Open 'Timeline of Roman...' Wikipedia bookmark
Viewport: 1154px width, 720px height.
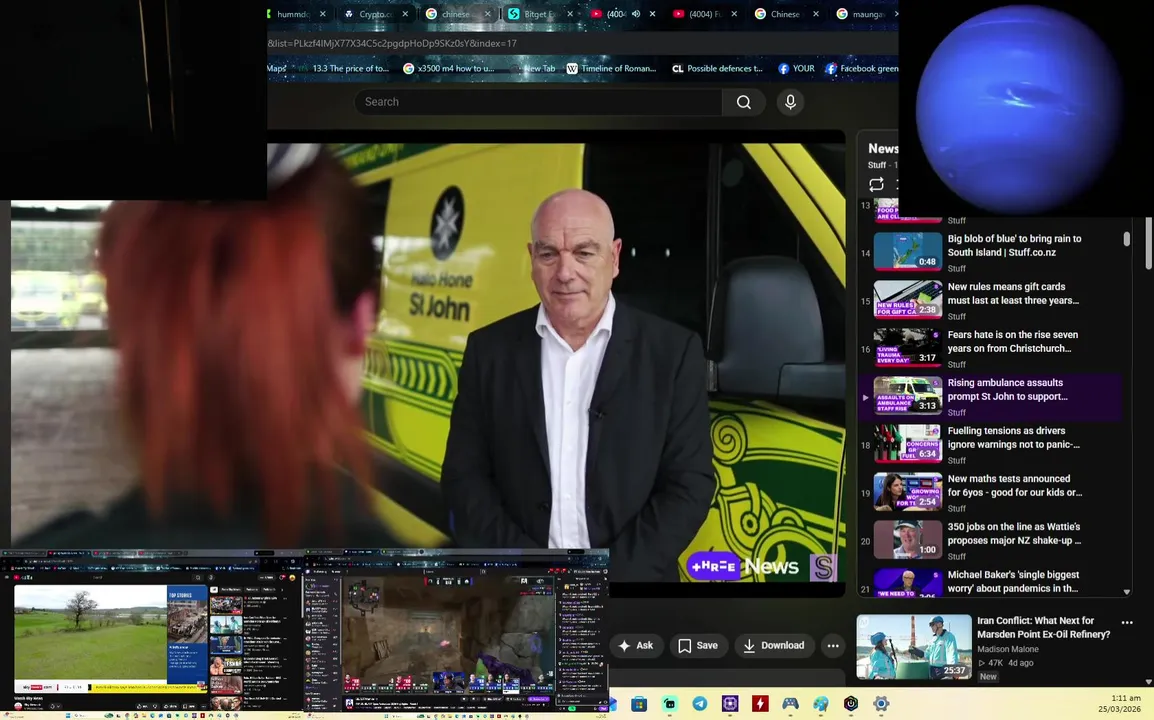611,68
